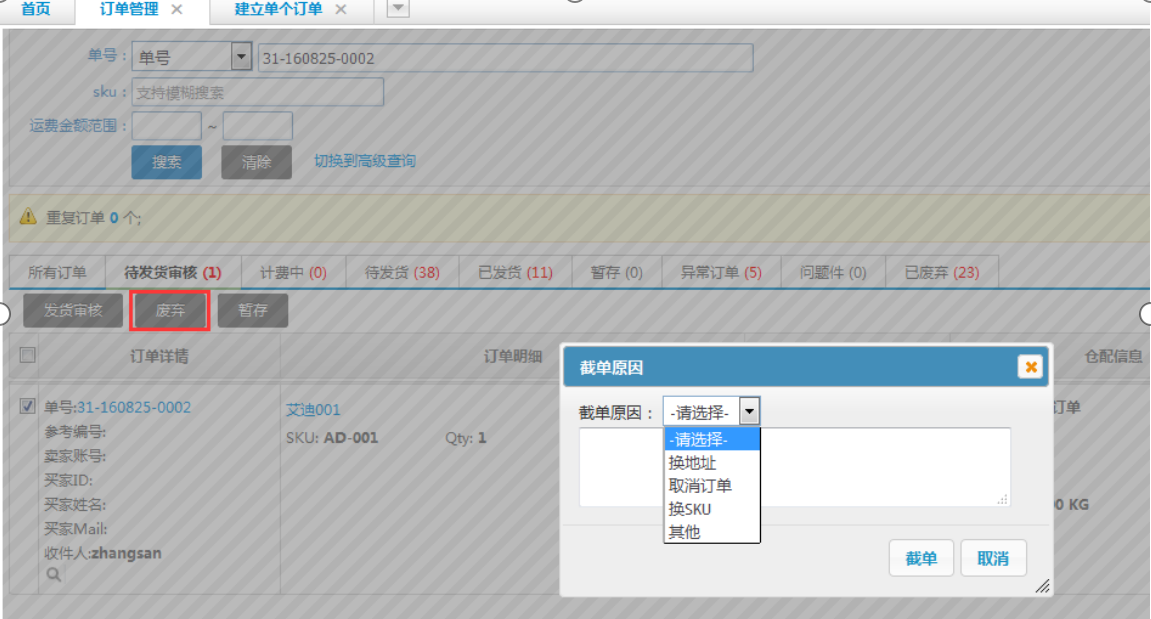
Task: Close the 截单原因 dialog with X icon
Action: point(1029,367)
